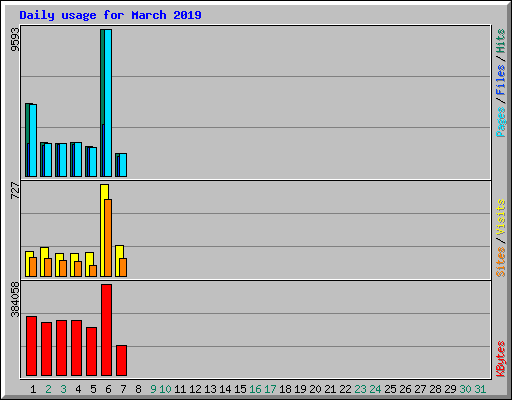Click day 28 on the x-axis

[x=435, y=389]
